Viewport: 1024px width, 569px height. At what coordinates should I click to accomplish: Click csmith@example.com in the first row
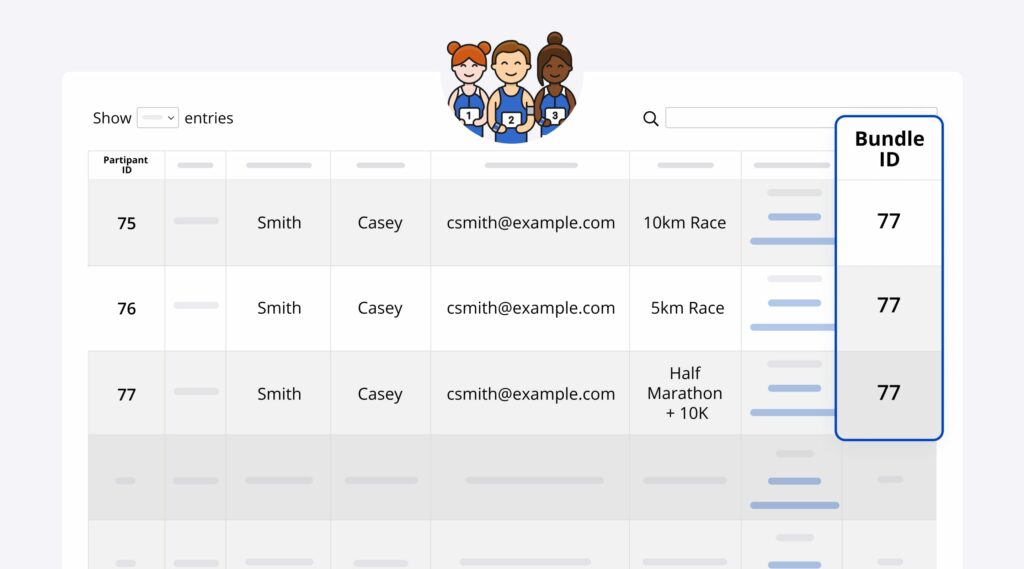[x=530, y=223]
